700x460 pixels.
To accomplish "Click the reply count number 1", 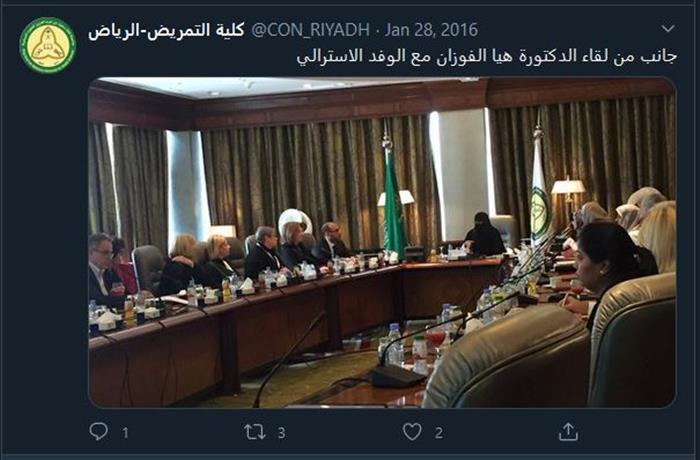I will point(125,433).
